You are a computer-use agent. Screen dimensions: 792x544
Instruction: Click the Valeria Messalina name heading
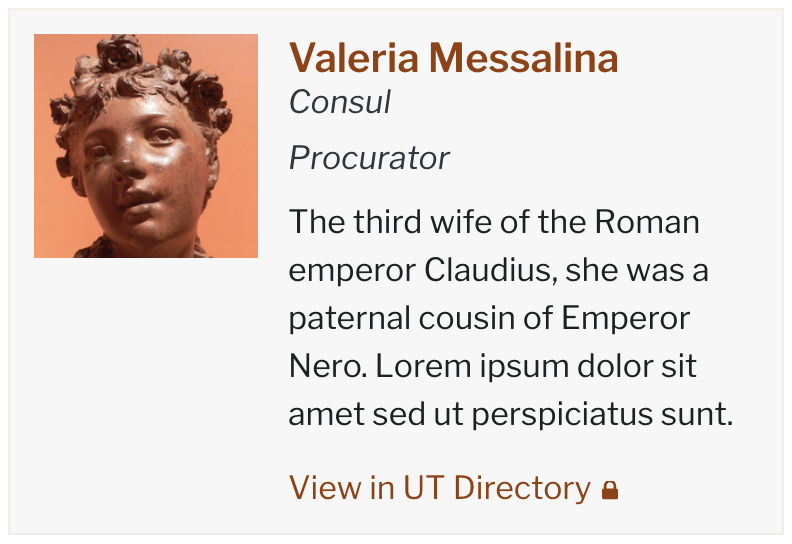[x=453, y=59]
